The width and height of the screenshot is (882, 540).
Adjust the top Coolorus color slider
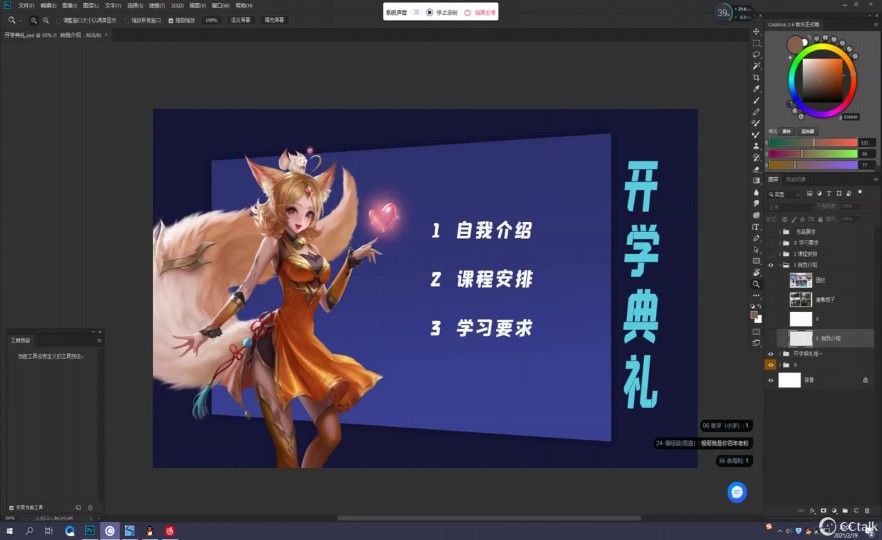tap(813, 143)
